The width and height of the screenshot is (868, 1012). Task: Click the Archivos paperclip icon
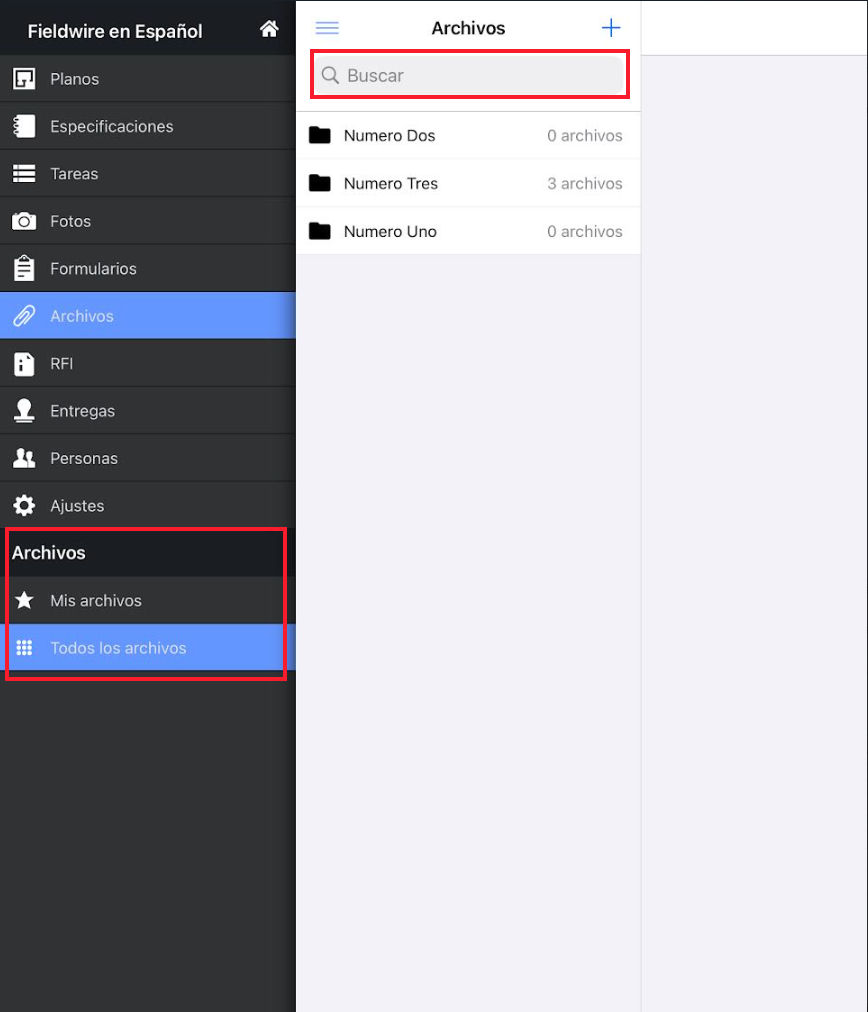(x=24, y=316)
